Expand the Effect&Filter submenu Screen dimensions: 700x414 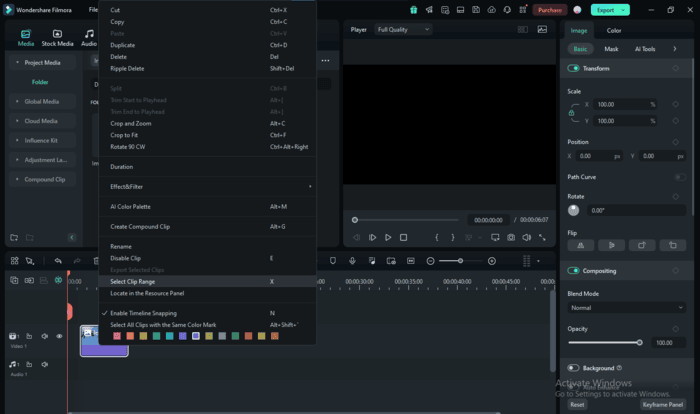click(x=207, y=186)
